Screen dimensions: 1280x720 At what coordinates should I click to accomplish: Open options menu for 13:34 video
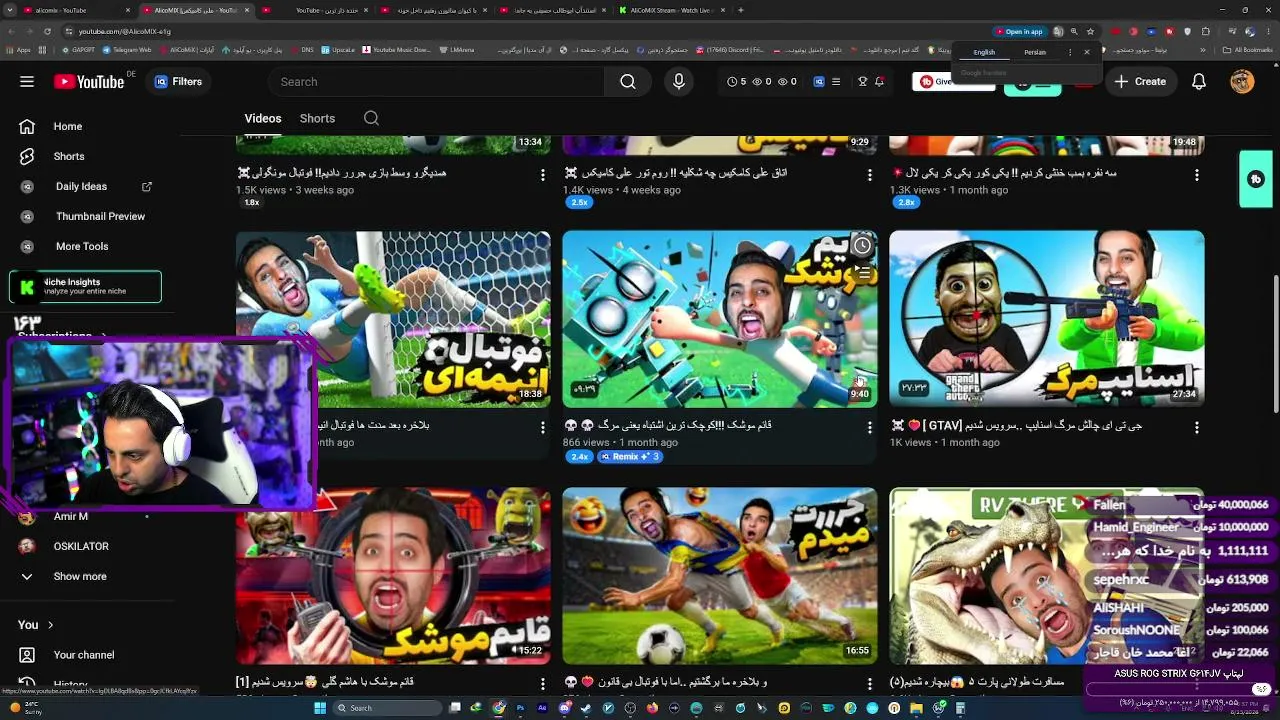(x=543, y=175)
